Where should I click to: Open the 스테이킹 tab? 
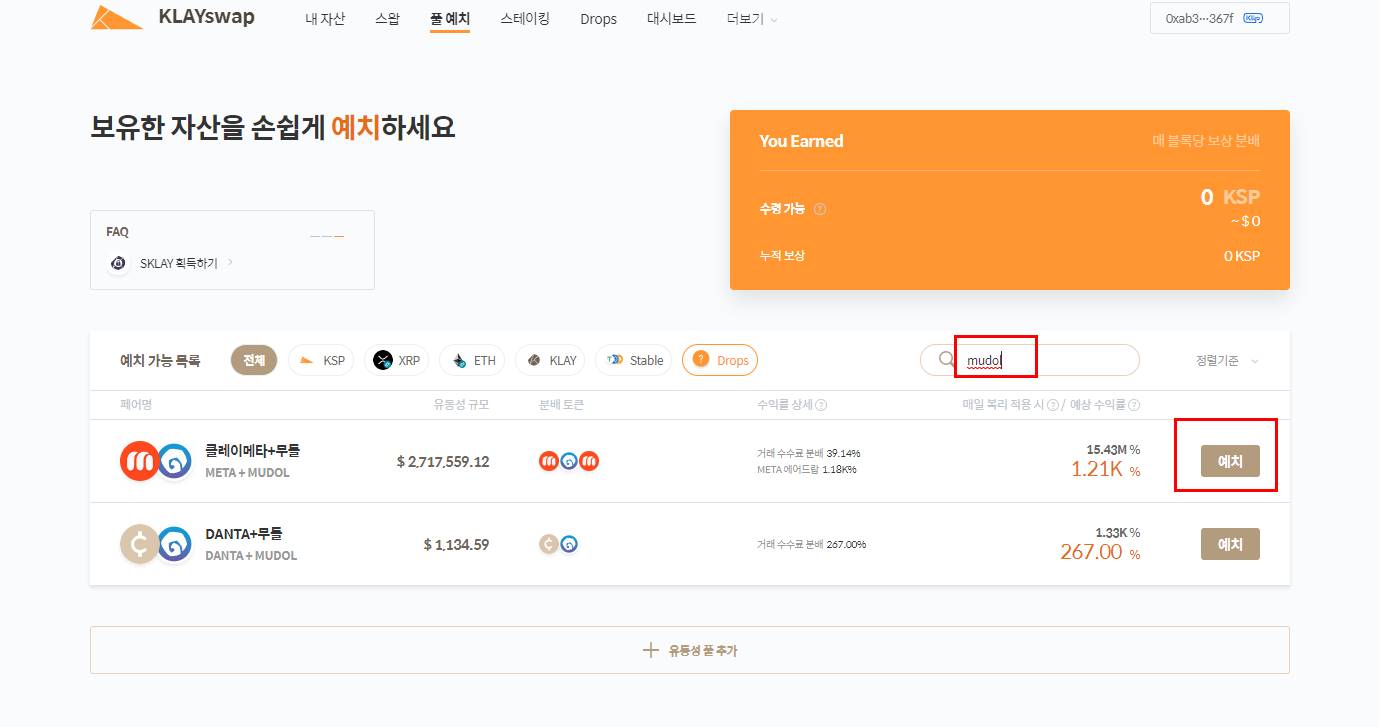tap(525, 18)
